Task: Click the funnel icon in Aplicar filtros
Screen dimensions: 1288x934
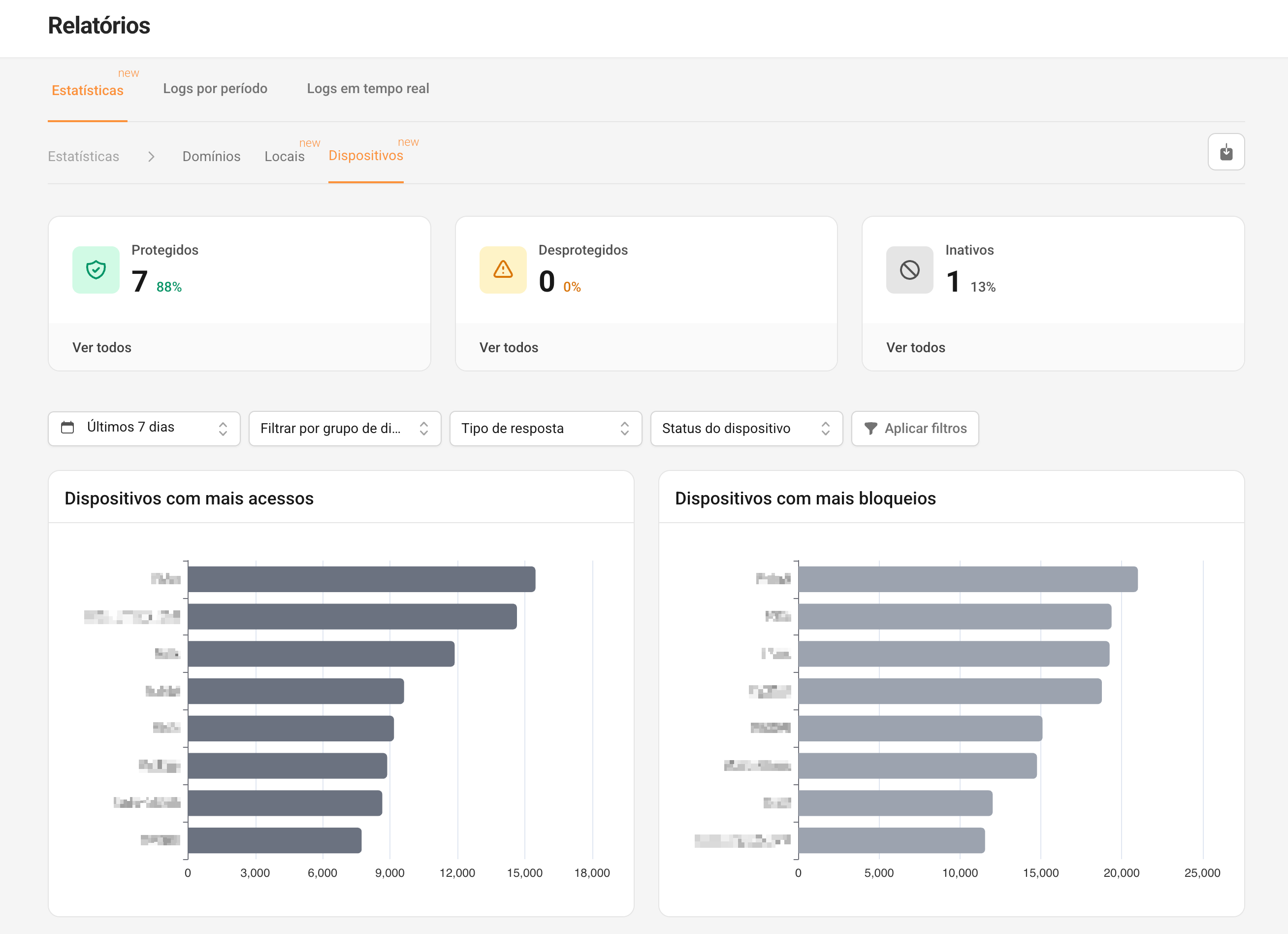Action: pos(870,429)
